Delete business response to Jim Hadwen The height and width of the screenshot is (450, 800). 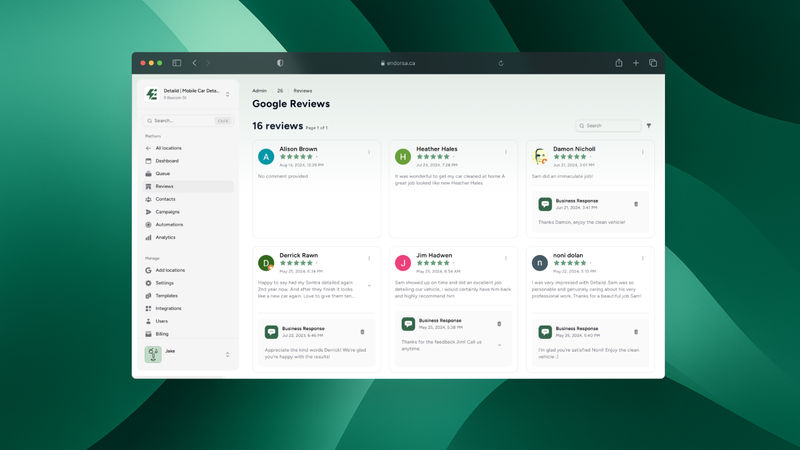click(x=499, y=324)
